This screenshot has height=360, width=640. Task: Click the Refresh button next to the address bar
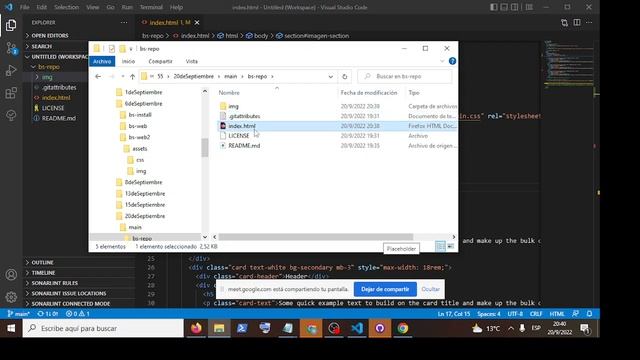coord(344,76)
